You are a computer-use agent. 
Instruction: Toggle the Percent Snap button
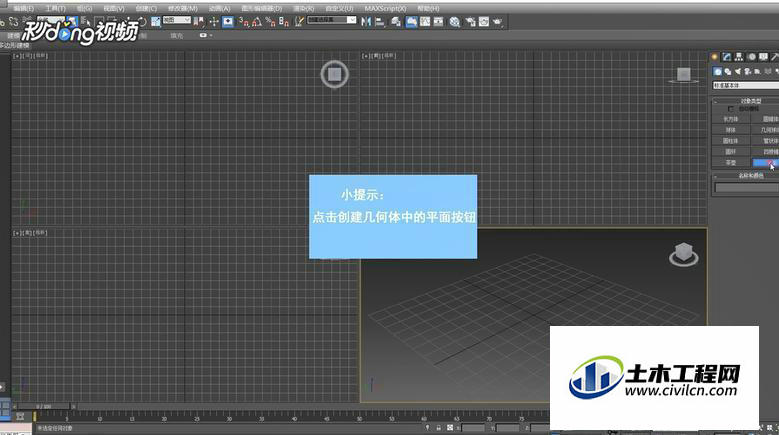click(x=271, y=21)
